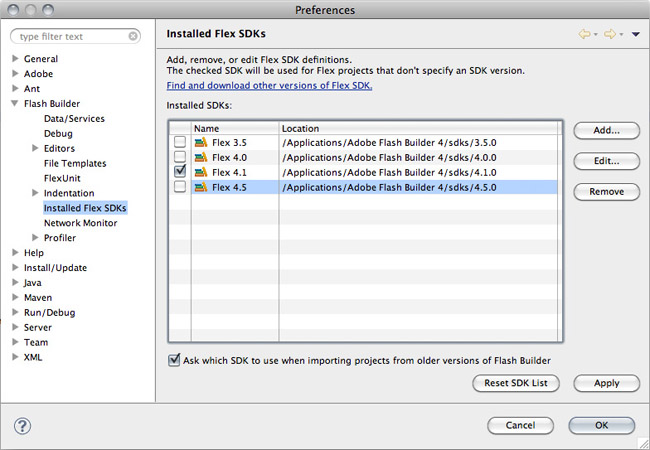650x450 pixels.
Task: Click the Cancel button
Action: tap(520, 426)
